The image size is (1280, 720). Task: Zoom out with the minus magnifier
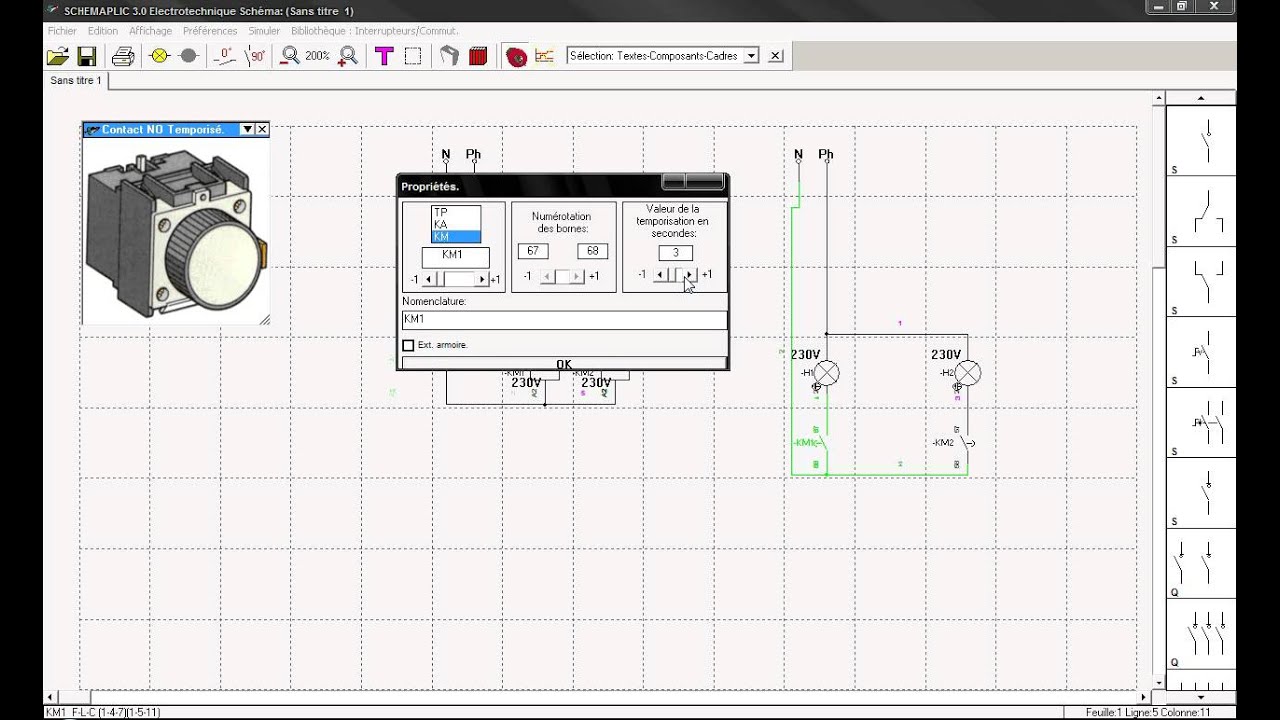click(290, 56)
